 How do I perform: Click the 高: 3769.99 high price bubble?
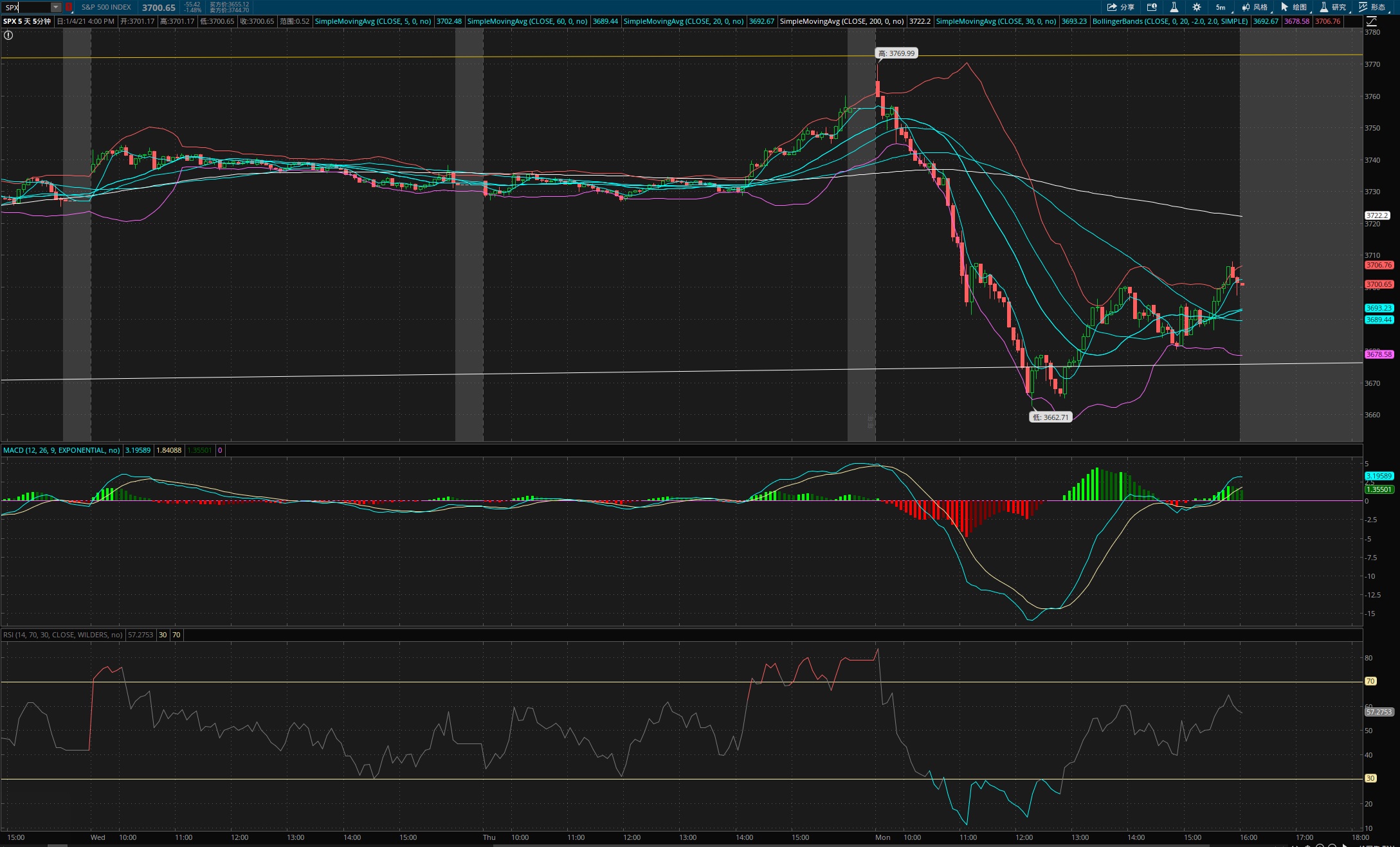coord(896,53)
